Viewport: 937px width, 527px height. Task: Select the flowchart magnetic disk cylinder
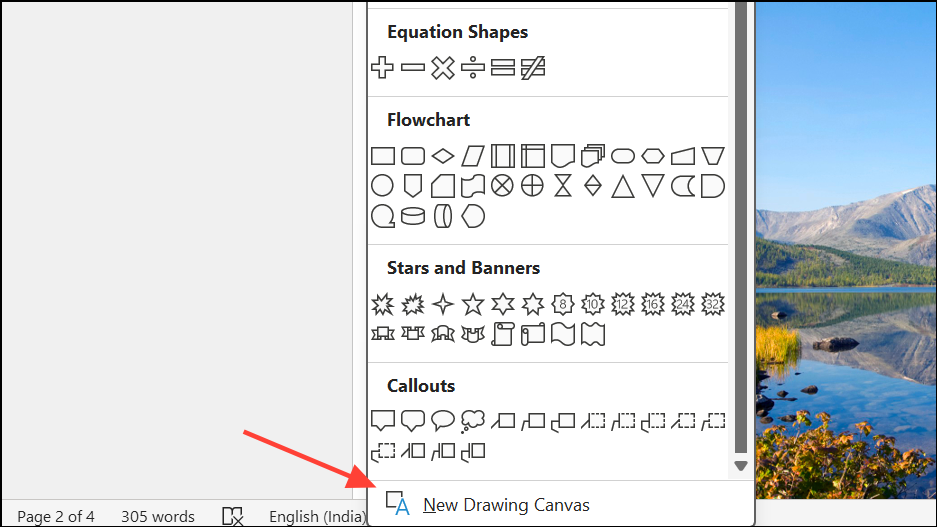[x=413, y=216]
